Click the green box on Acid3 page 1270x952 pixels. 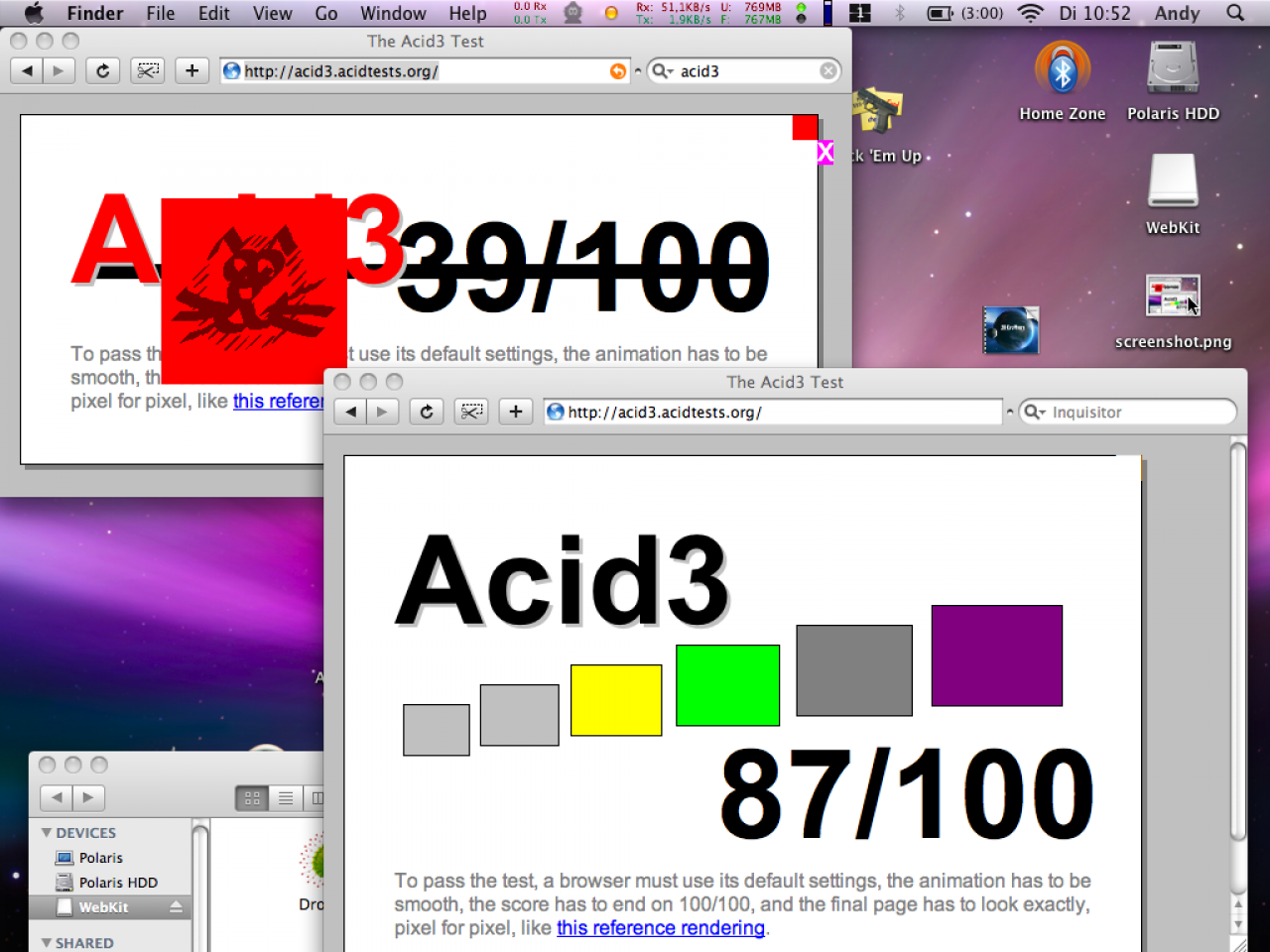pyautogui.click(x=728, y=685)
